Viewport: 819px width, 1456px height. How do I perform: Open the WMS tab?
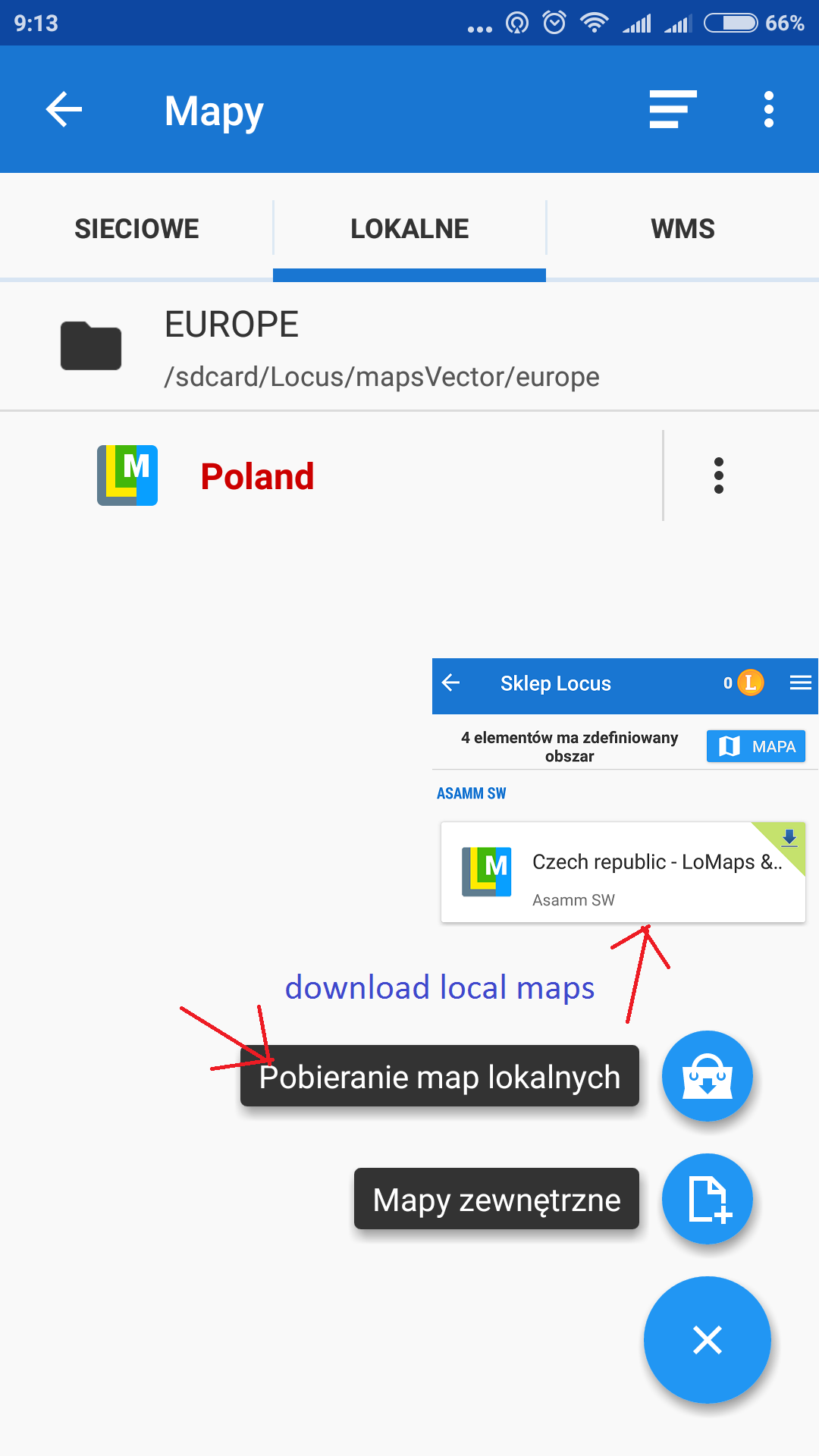pos(682,228)
